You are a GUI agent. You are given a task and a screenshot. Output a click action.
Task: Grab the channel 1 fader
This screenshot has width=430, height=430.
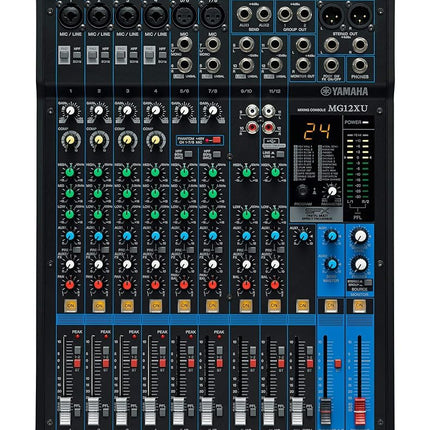65,411
